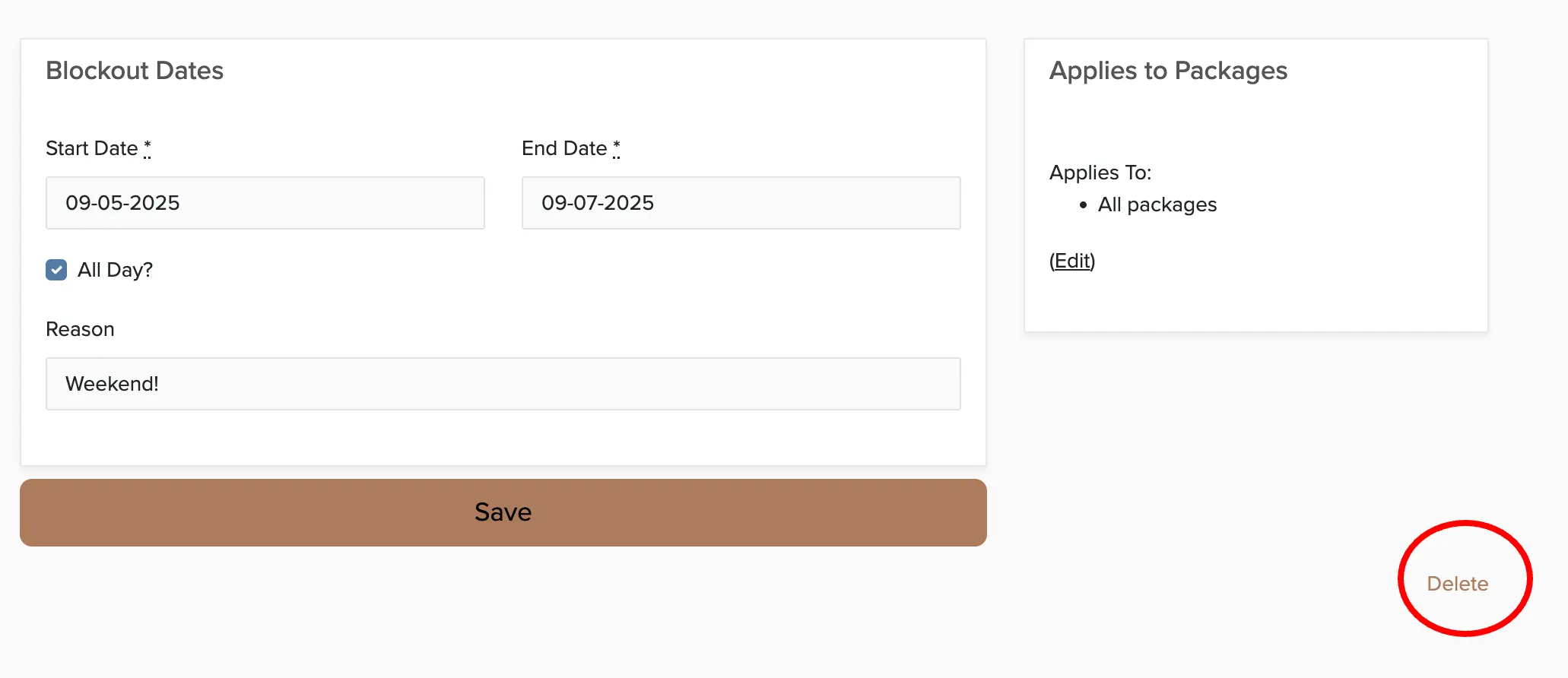Focus the Reason text field
The height and width of the screenshot is (678, 1568).
(x=503, y=384)
